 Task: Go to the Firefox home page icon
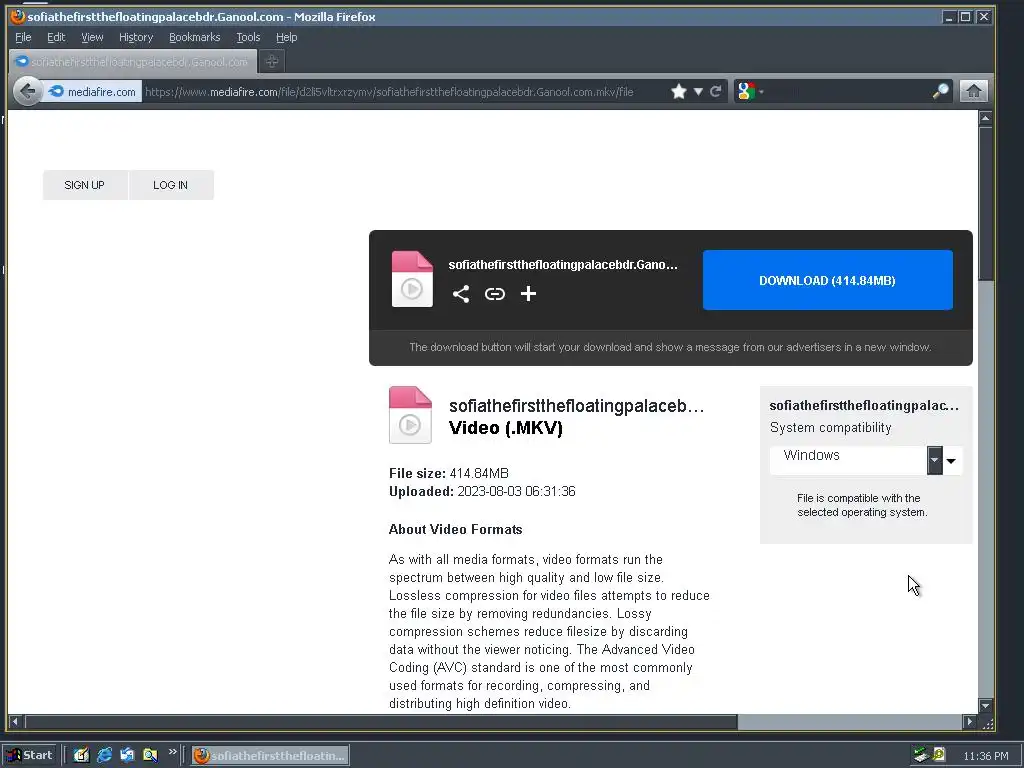pos(974,91)
